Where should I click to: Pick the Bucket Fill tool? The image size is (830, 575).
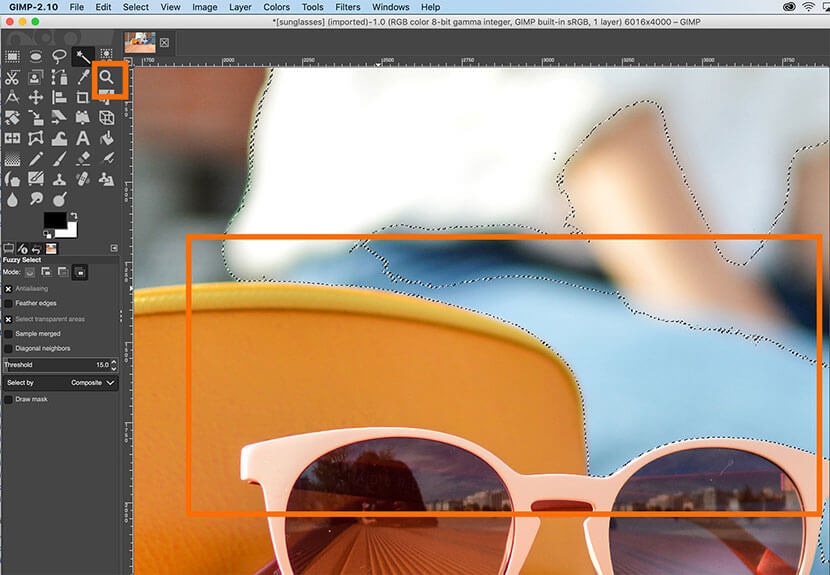pos(107,138)
